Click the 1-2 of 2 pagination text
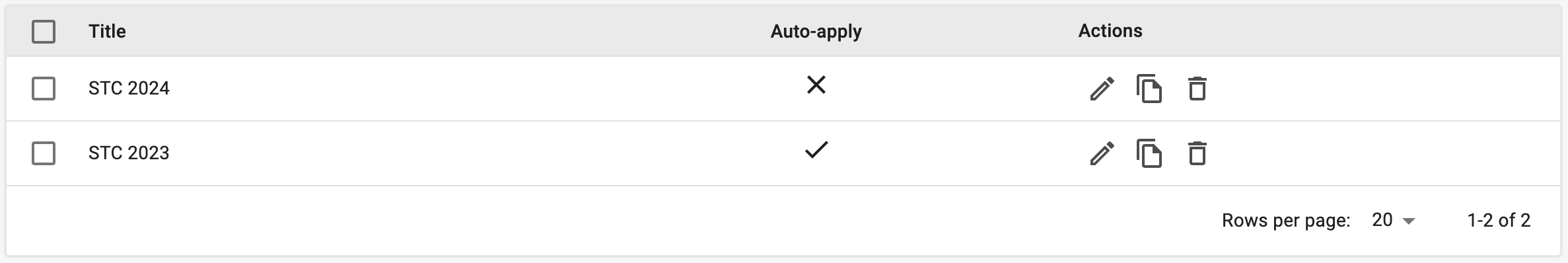Screen dimensions: 1568x263 point(1499,220)
